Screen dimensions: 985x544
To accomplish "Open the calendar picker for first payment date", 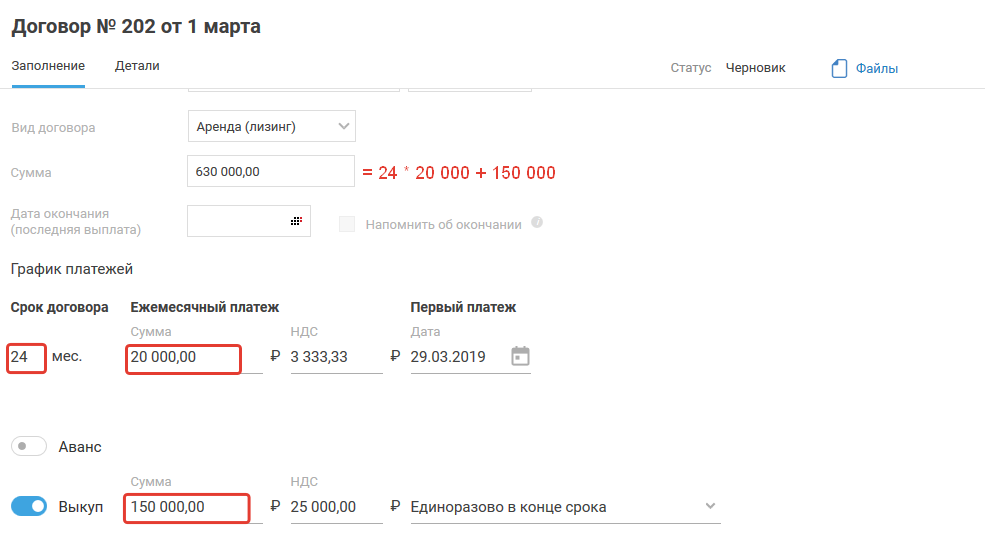I will pyautogui.click(x=520, y=356).
